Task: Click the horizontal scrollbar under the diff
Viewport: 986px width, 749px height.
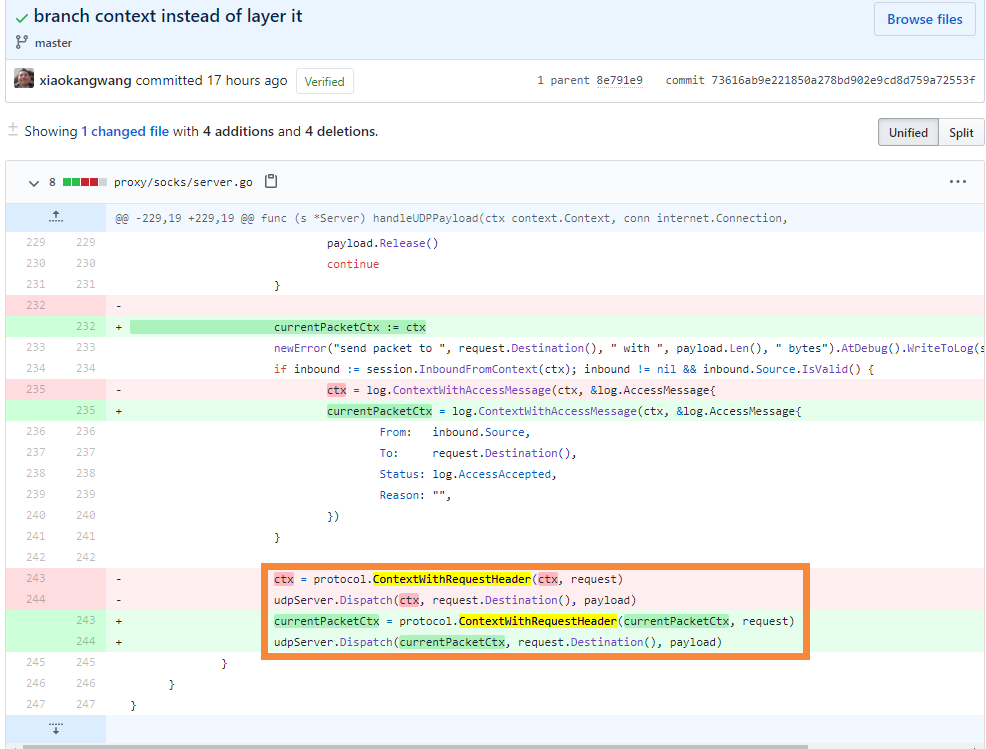Action: pyautogui.click(x=415, y=746)
